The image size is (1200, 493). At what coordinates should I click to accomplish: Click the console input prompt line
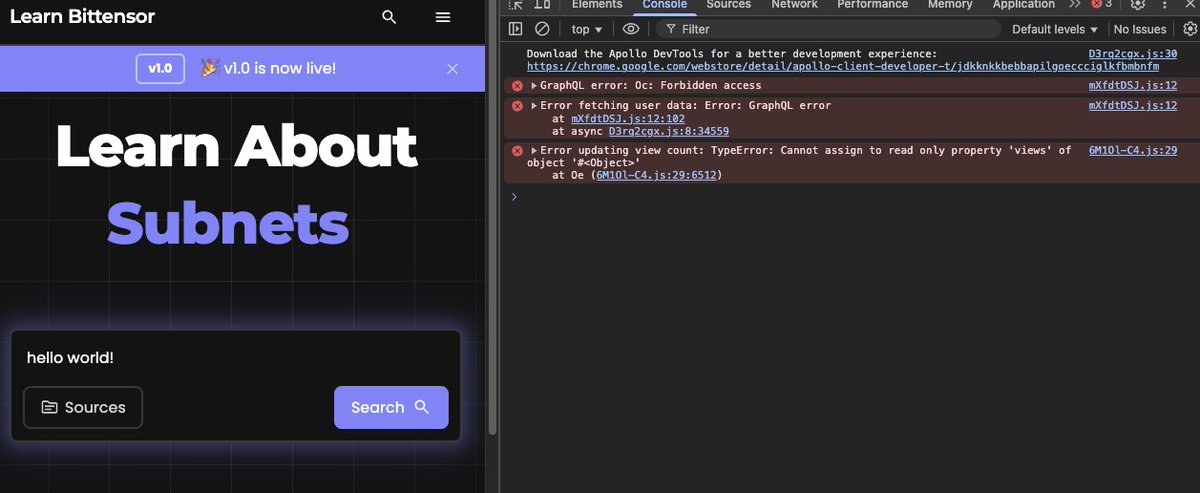(850, 196)
